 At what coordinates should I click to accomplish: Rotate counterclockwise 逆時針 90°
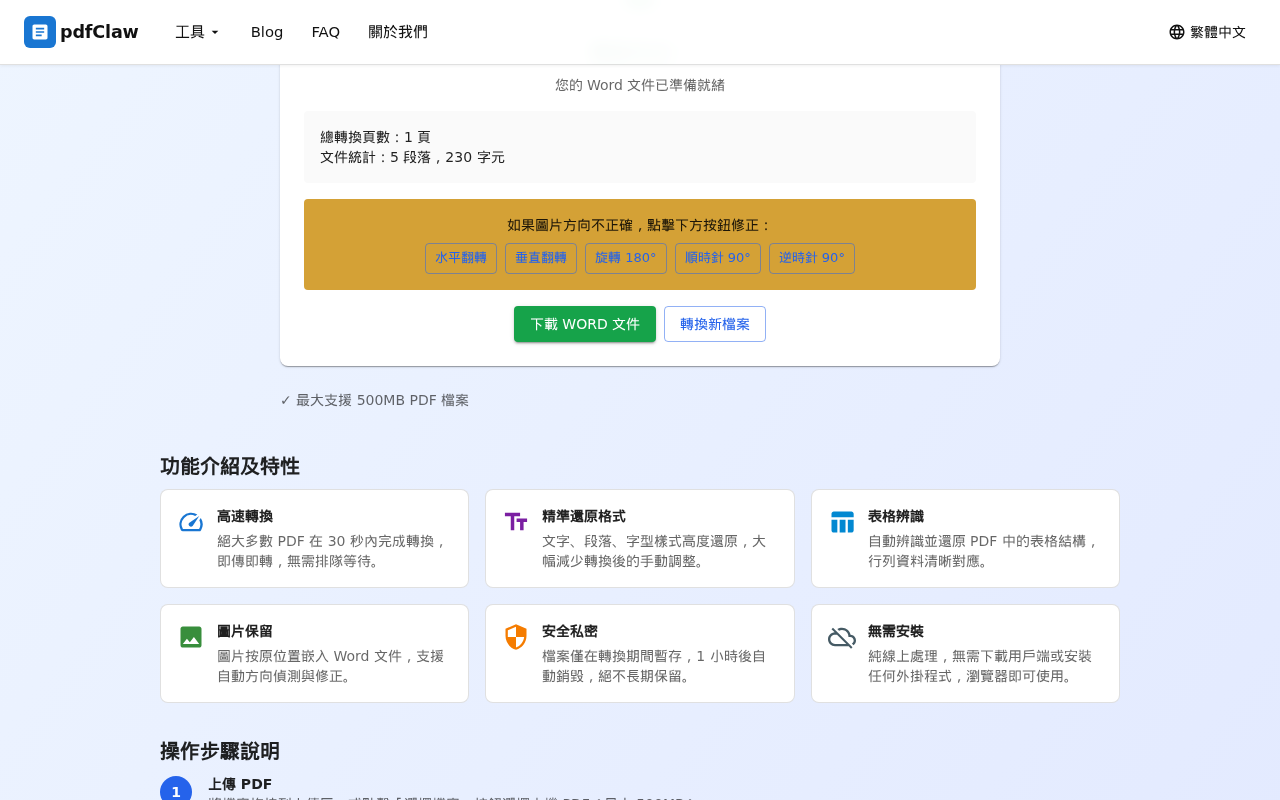tap(811, 258)
